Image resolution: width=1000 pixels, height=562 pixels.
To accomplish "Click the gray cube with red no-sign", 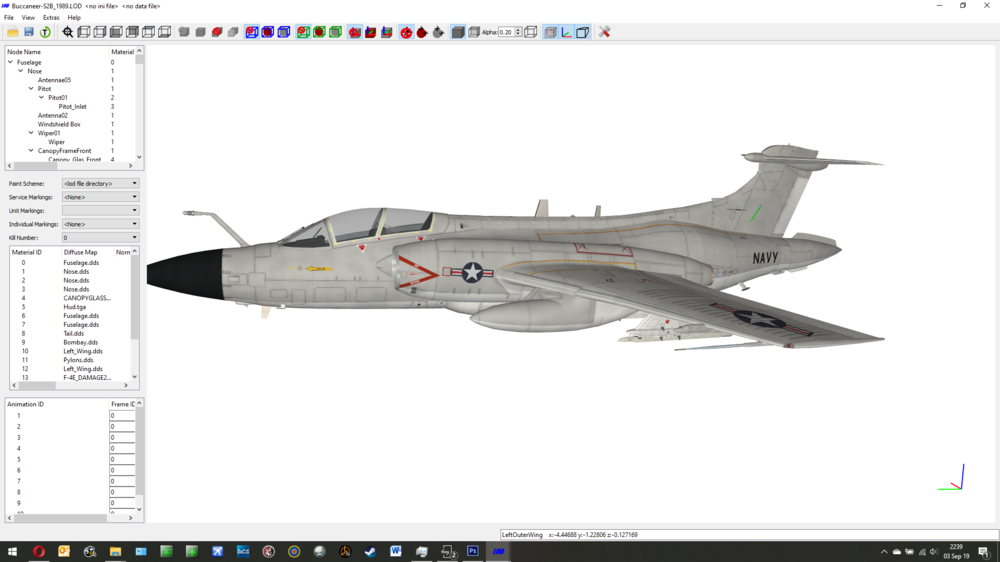I will tap(217, 32).
